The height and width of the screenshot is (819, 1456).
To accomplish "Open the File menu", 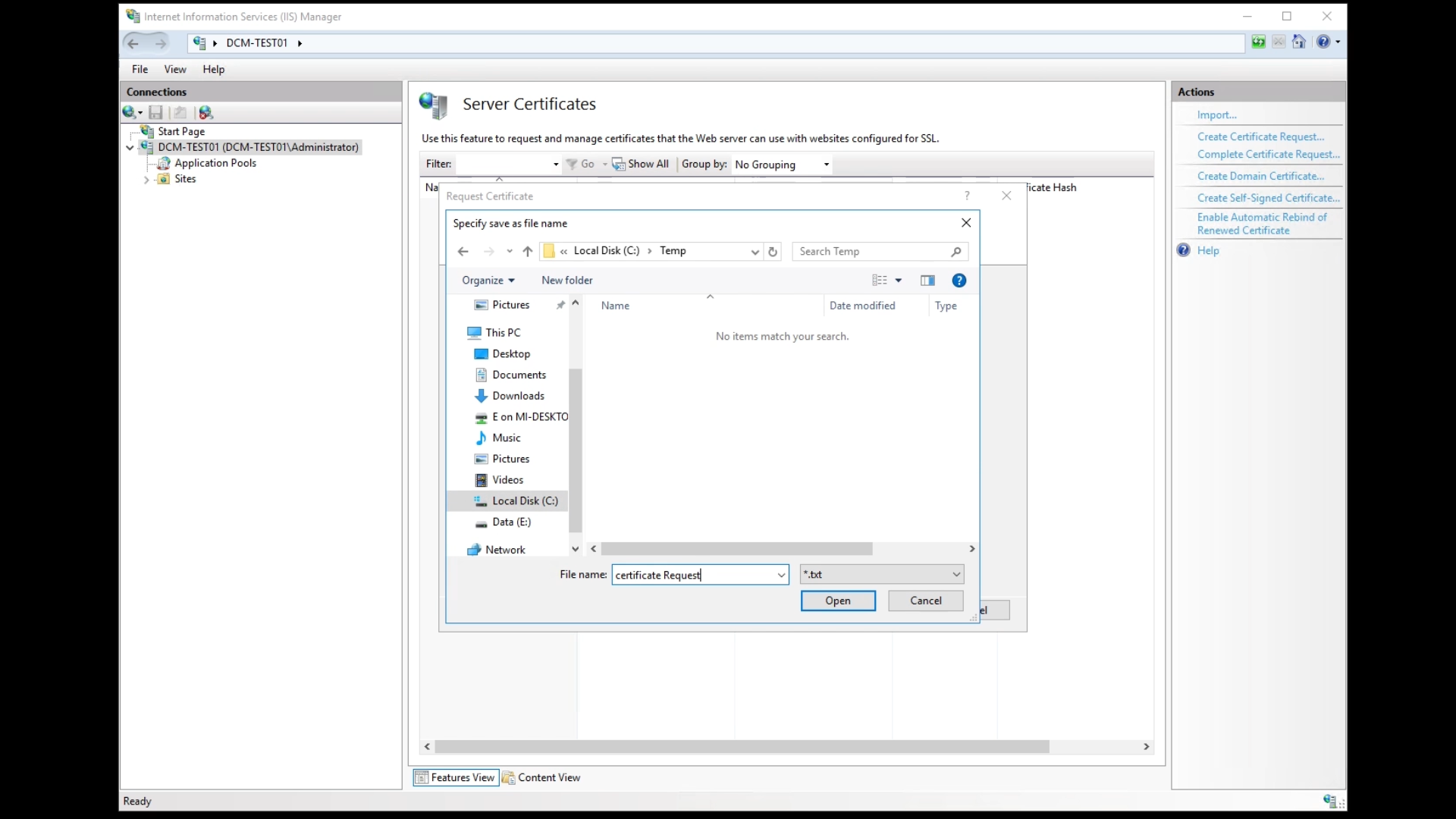I will 140,69.
